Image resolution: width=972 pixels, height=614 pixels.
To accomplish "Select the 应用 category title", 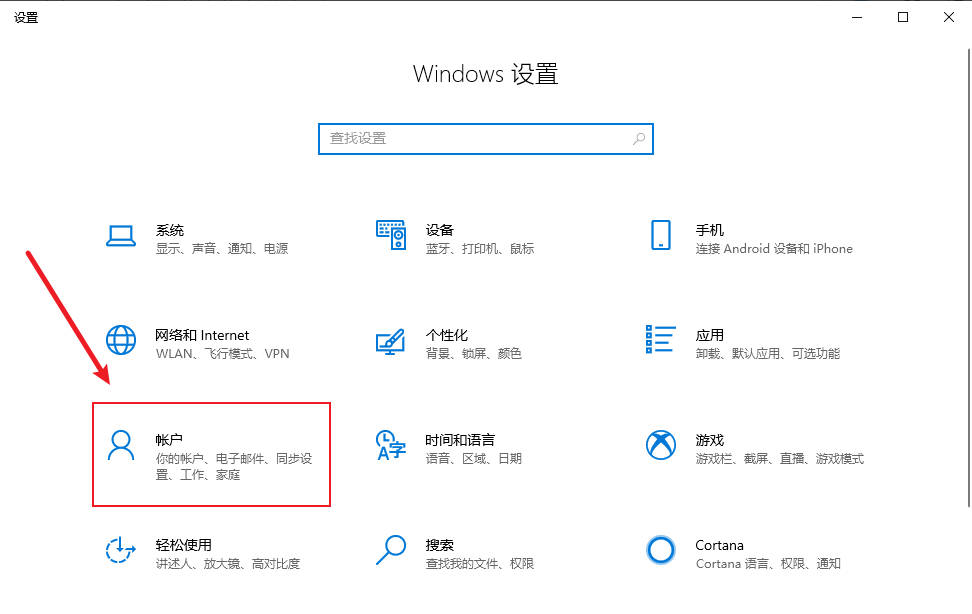I will click(x=710, y=336).
